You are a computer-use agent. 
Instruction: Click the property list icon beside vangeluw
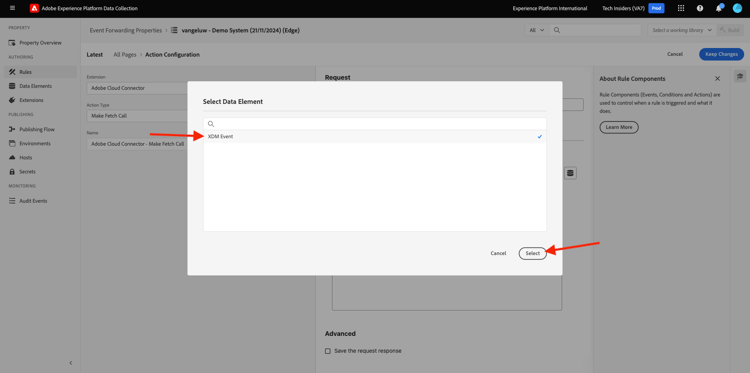point(175,30)
